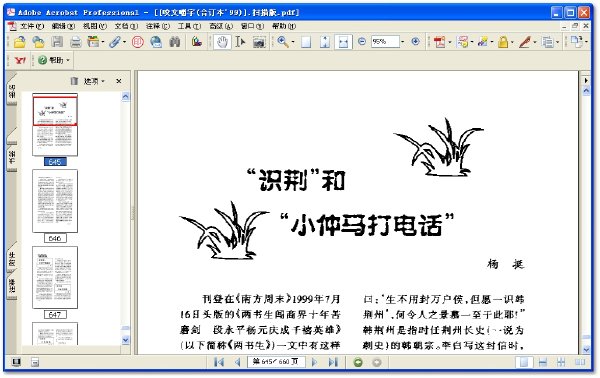The image size is (600, 378).
Task: Open the 文件 (File) menu
Action: pyautogui.click(x=31, y=26)
